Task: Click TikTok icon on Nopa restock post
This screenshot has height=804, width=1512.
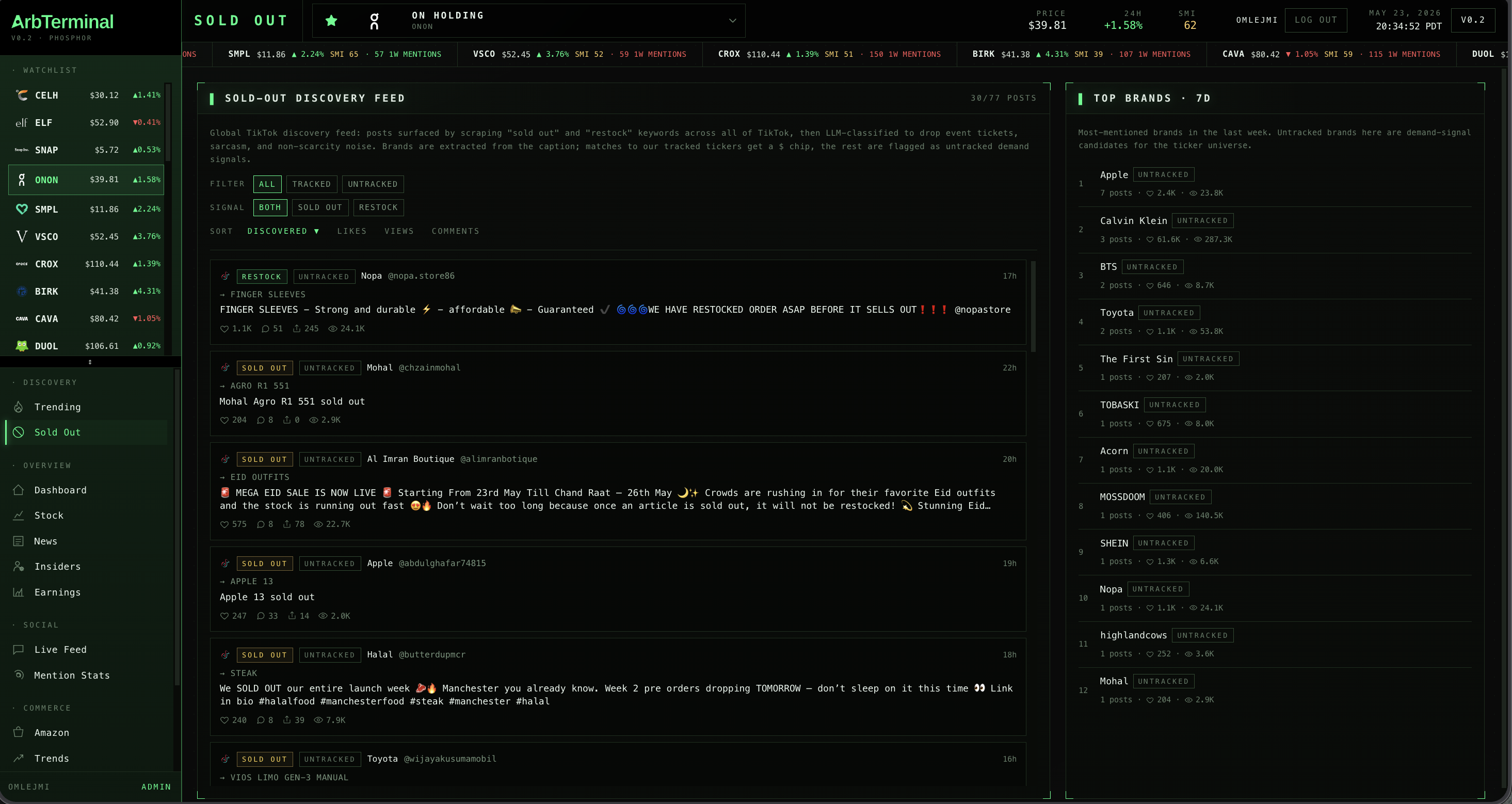Action: pyautogui.click(x=226, y=276)
